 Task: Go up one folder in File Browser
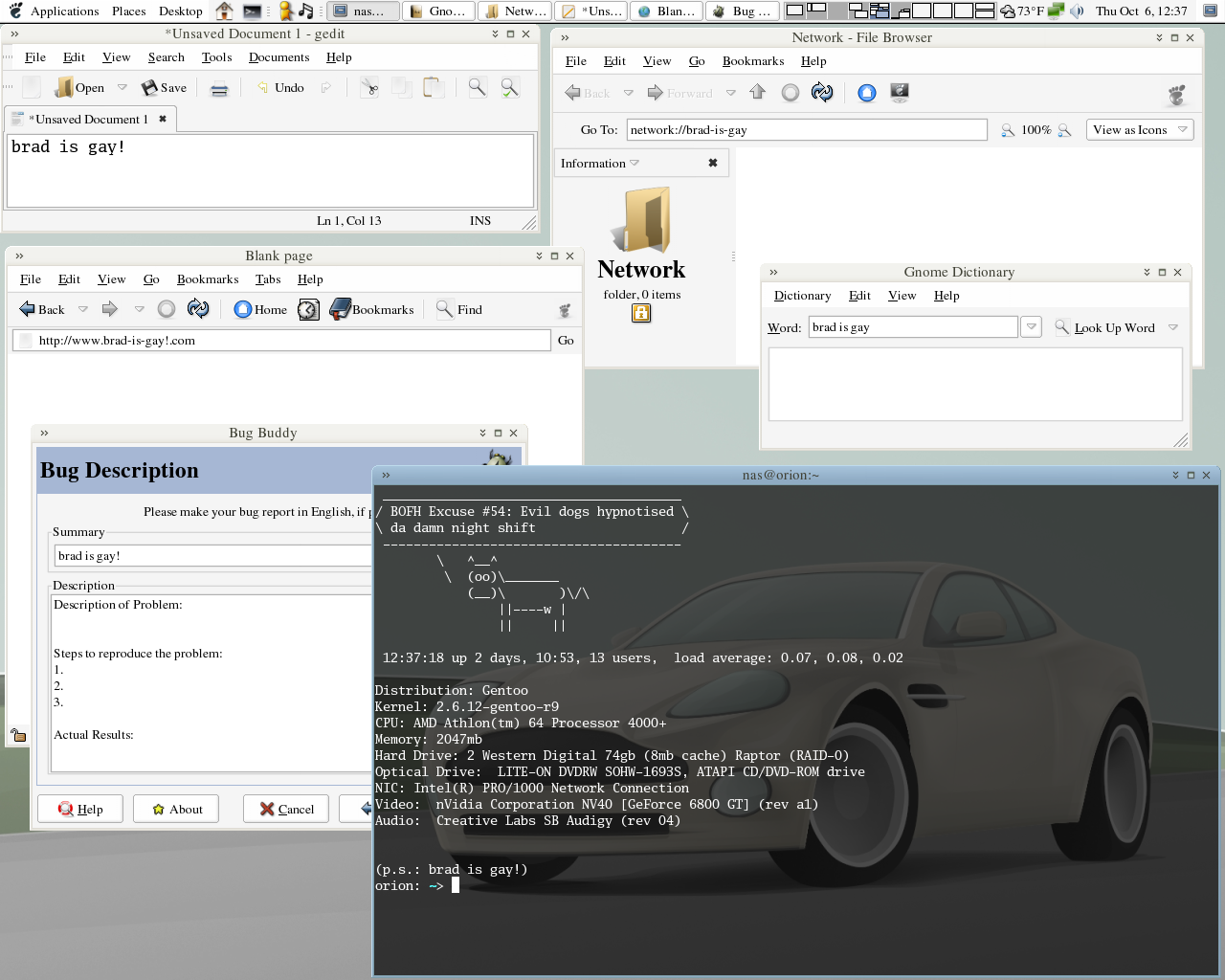point(757,92)
